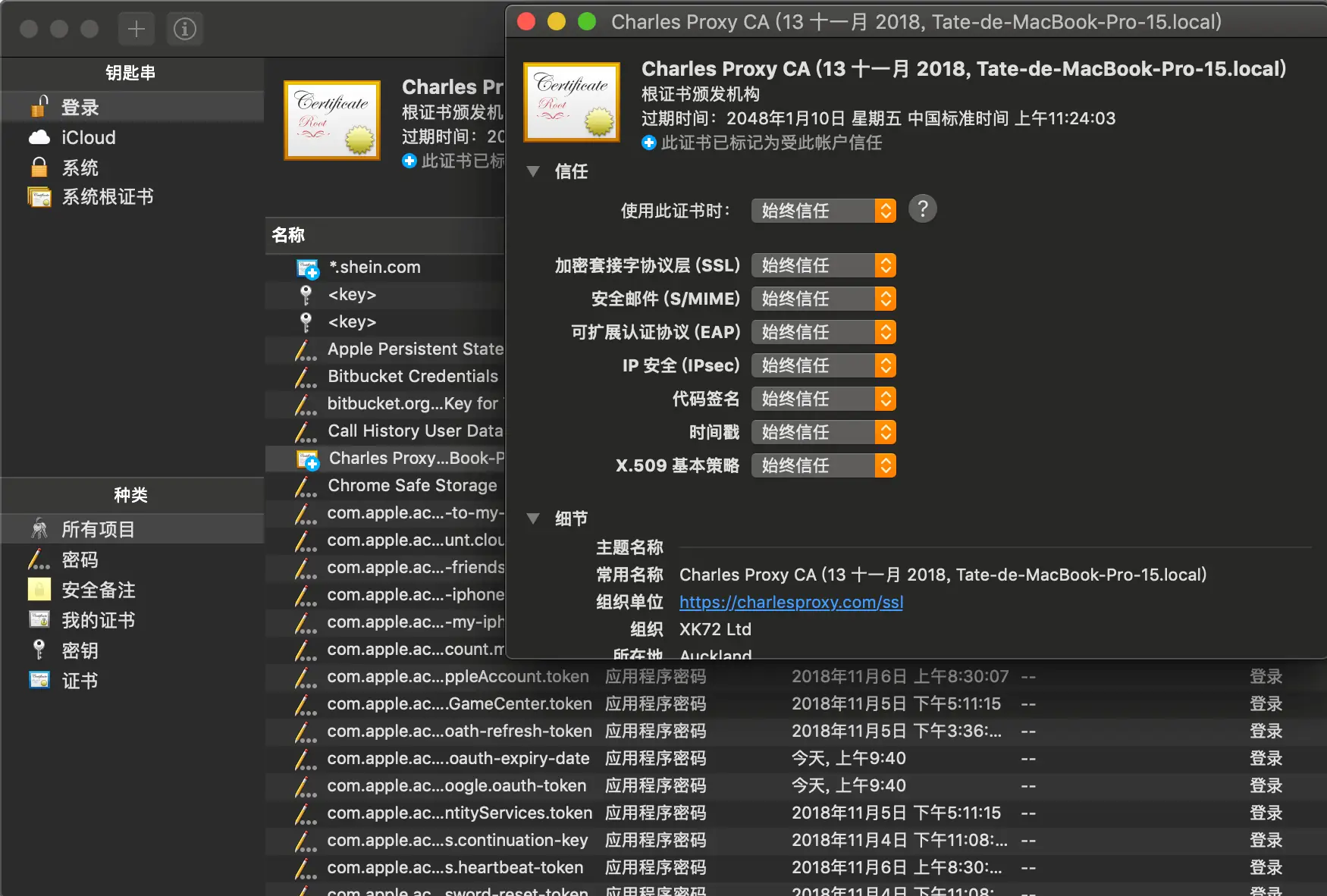Select the 所有项目 category icon

(x=39, y=529)
